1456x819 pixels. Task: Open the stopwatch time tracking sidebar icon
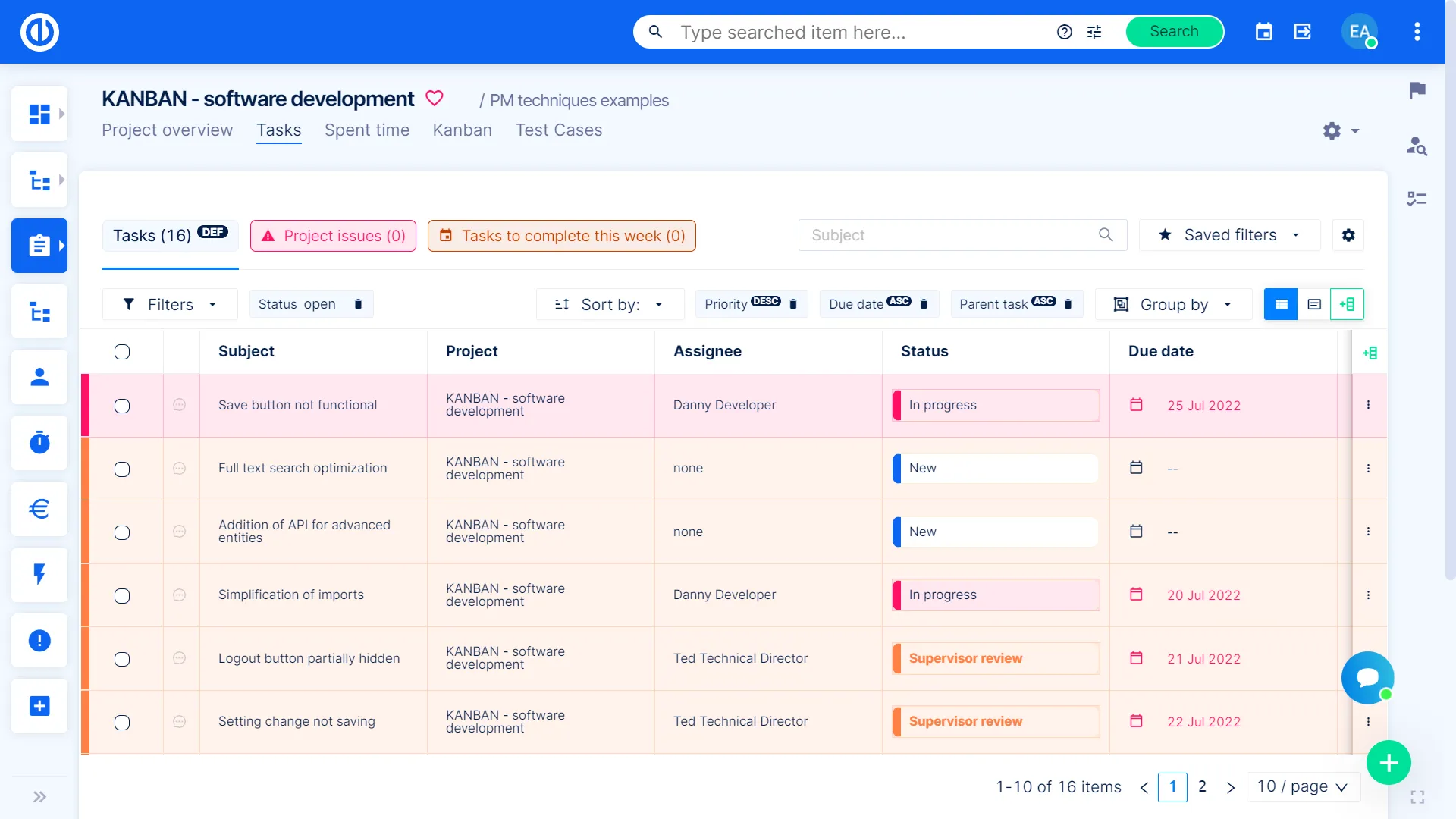point(39,442)
